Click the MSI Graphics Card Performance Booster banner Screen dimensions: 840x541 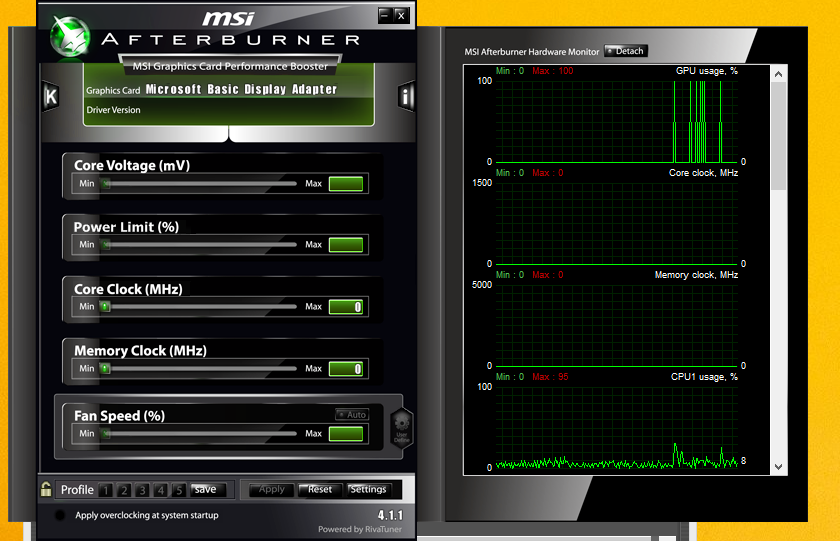click(230, 66)
